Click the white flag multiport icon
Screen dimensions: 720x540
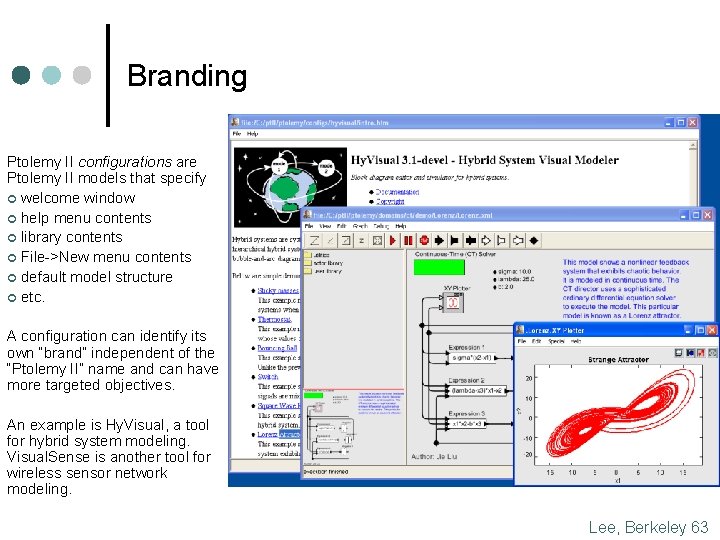(x=502, y=241)
